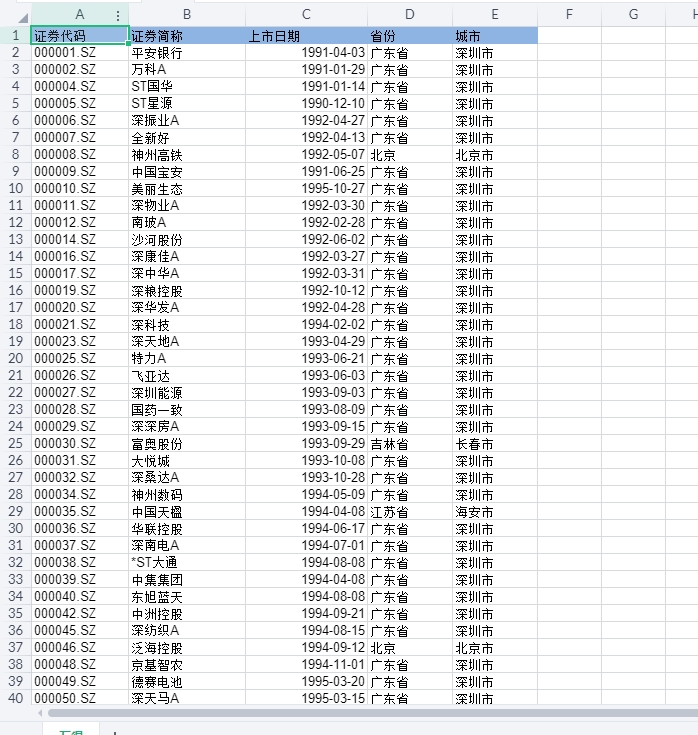Select cell 东旭蓝天
Viewport: 698px width, 735px height.
click(x=187, y=596)
